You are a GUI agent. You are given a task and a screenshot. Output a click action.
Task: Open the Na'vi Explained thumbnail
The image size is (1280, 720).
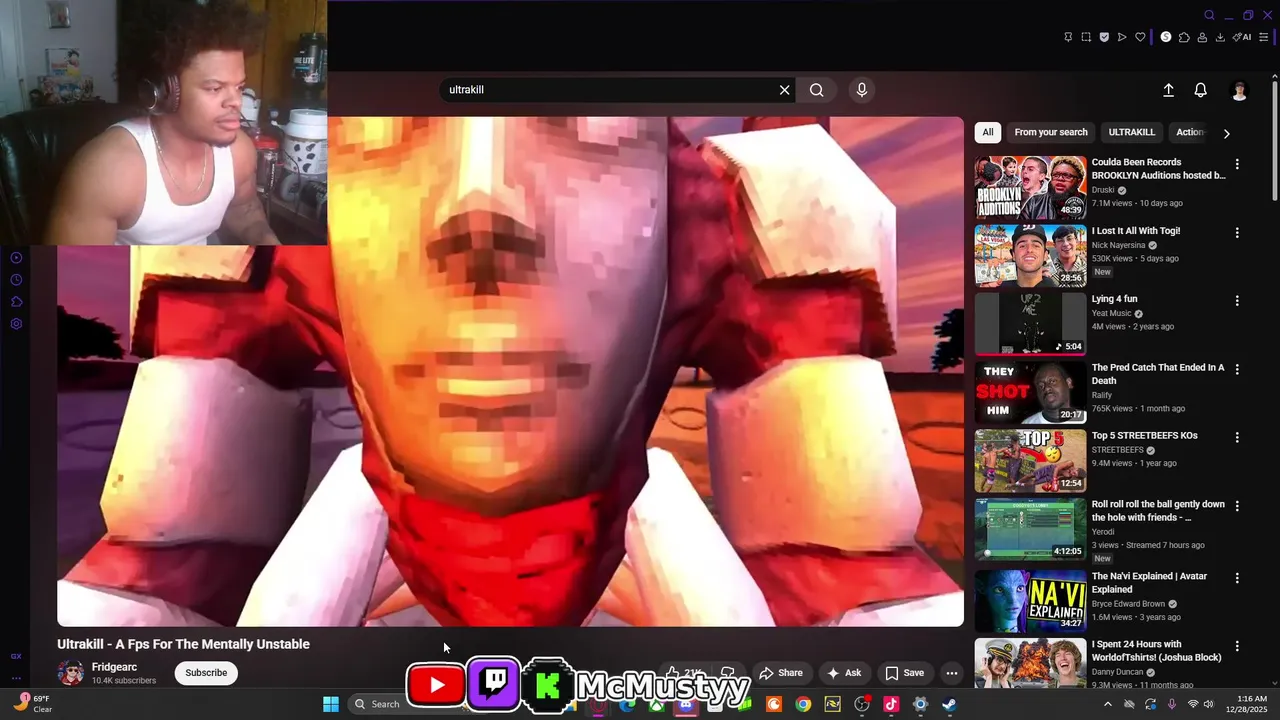pos(1030,600)
